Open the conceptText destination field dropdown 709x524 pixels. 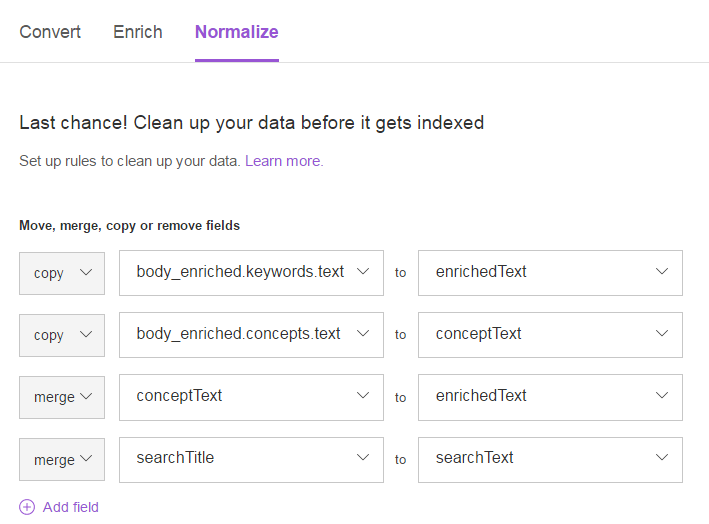(550, 334)
